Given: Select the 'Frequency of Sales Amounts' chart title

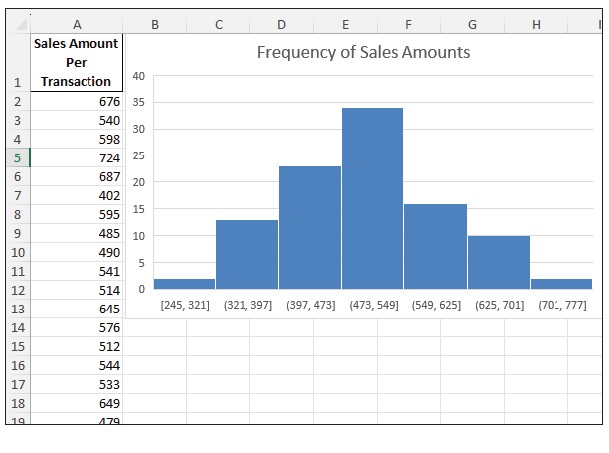Looking at the screenshot, I should pos(363,52).
